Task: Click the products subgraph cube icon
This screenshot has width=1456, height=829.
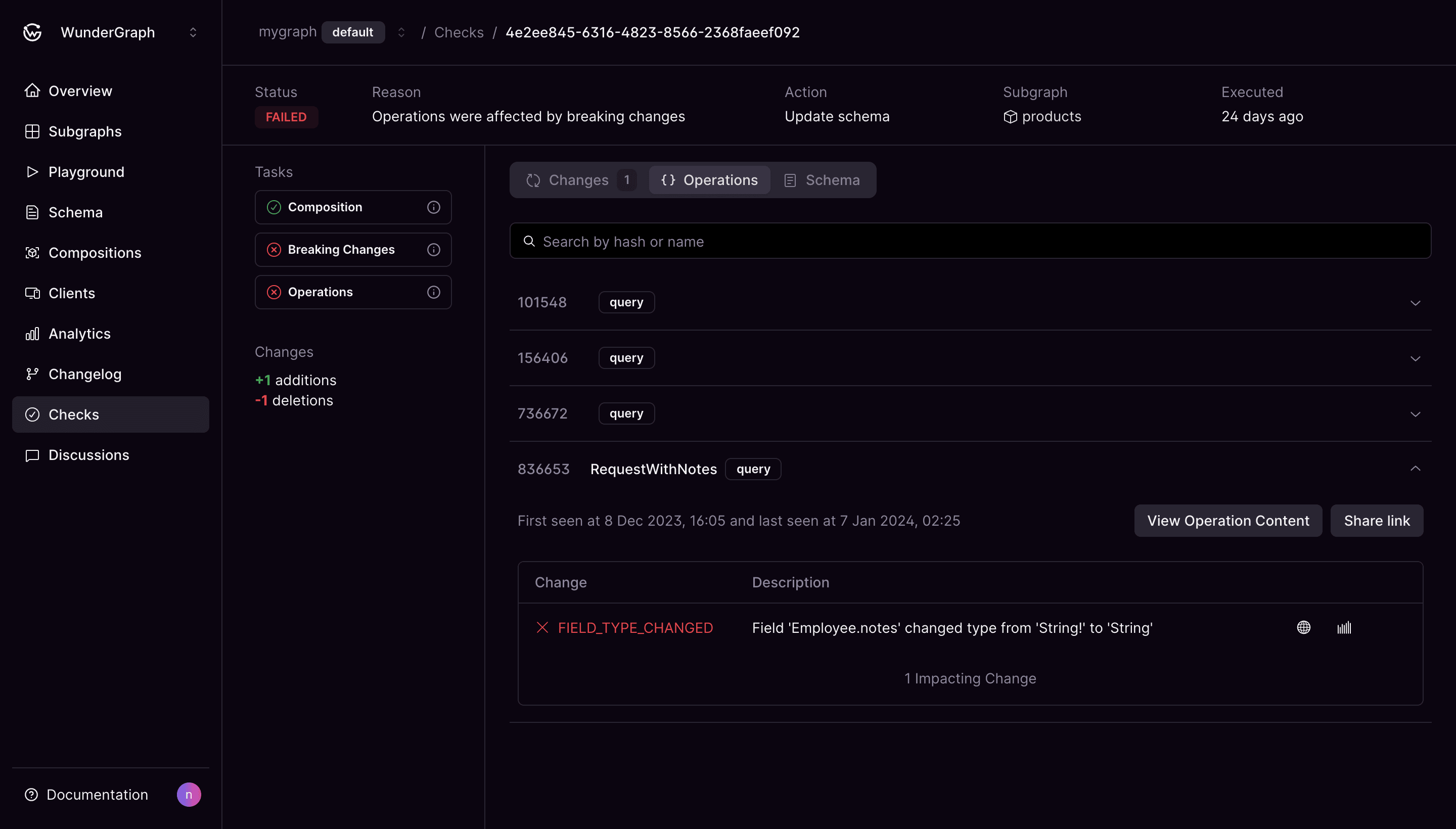Action: click(x=1010, y=117)
